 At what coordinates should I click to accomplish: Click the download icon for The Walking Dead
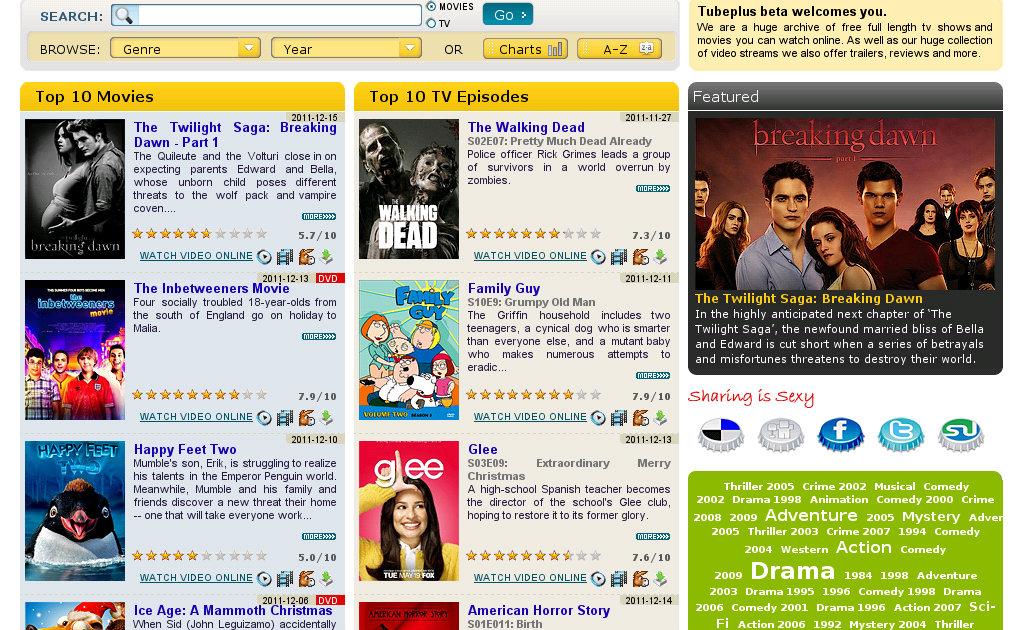pos(660,257)
